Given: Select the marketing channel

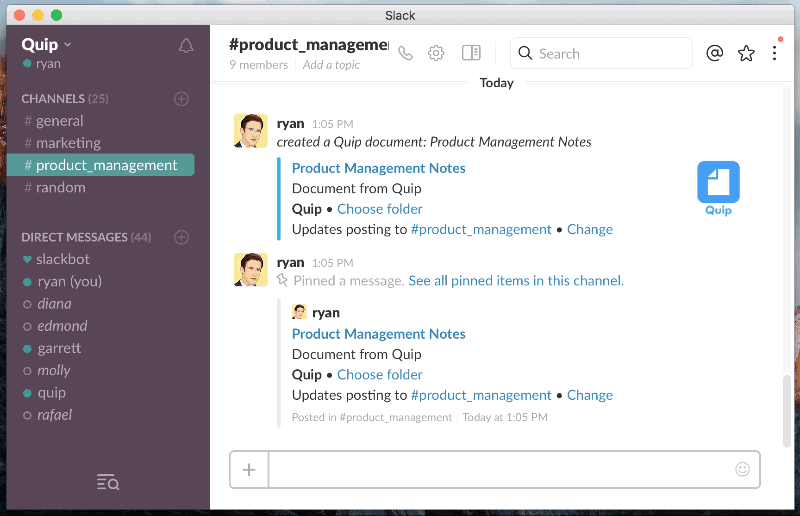Looking at the screenshot, I should point(68,143).
